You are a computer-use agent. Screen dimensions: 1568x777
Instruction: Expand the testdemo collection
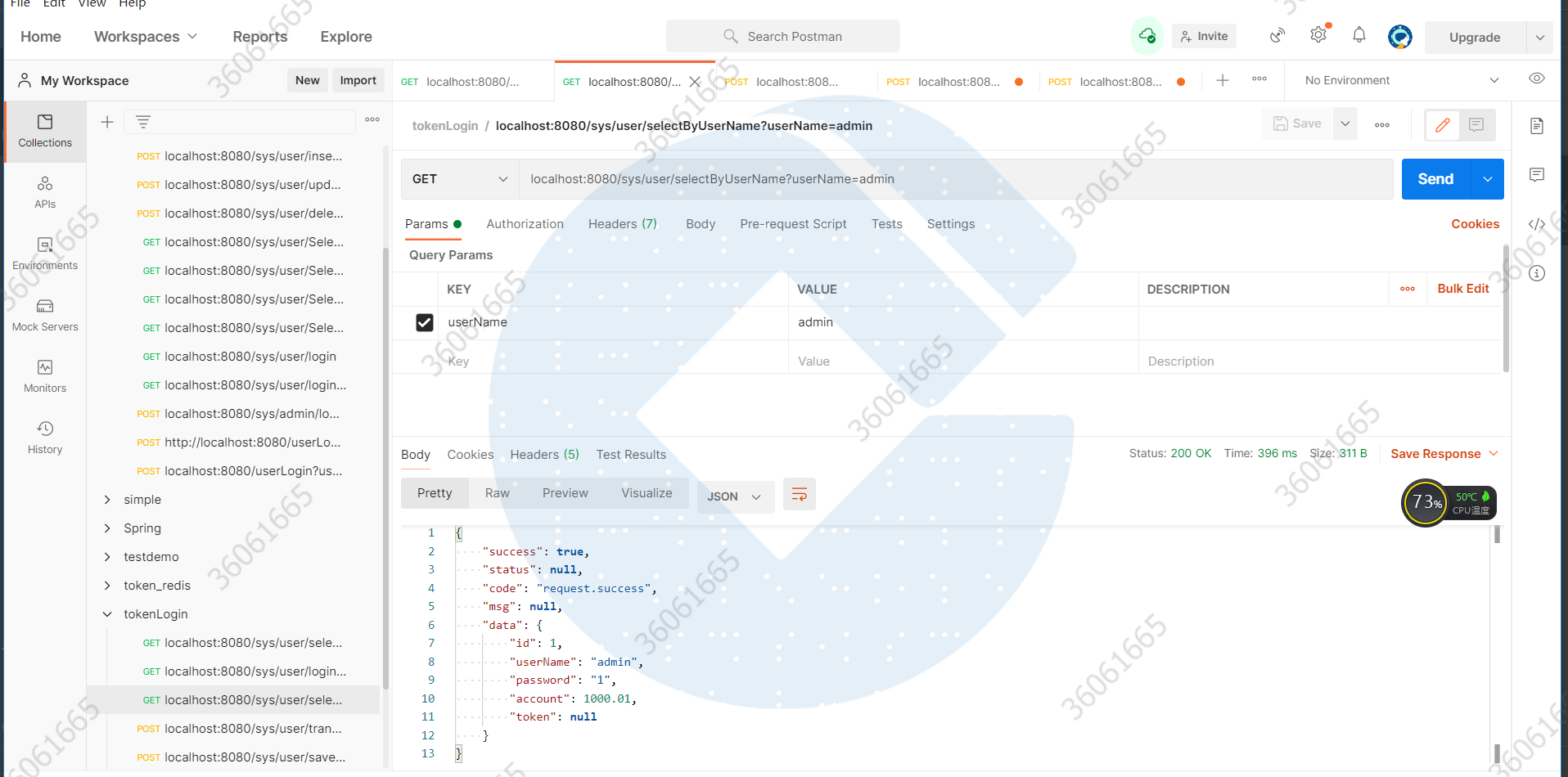click(x=107, y=557)
